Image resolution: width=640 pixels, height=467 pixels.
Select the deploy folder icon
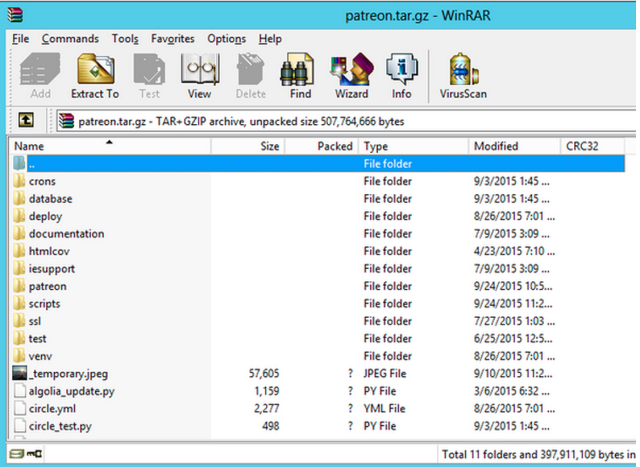(19, 216)
